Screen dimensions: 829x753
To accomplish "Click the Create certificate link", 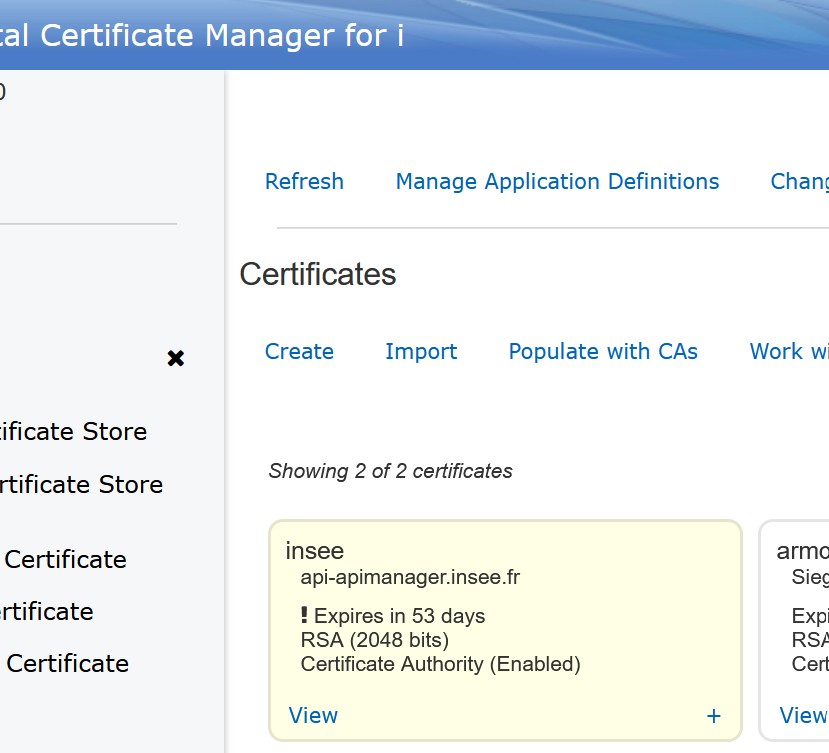I will click(299, 352).
